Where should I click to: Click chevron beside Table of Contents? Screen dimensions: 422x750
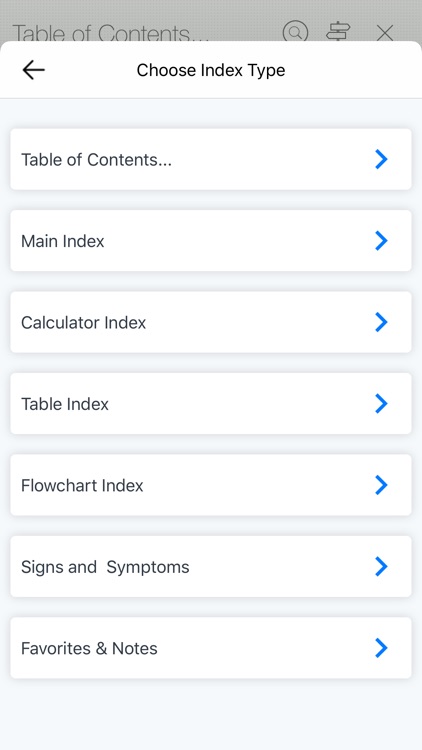(x=381, y=159)
